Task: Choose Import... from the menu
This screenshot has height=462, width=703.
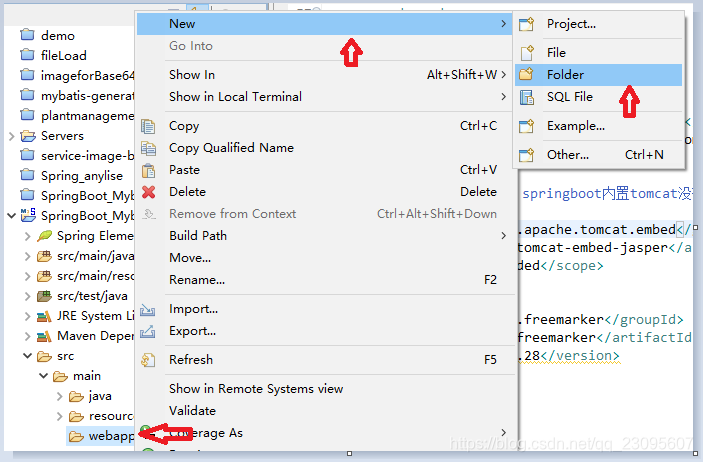Action: pos(325,309)
